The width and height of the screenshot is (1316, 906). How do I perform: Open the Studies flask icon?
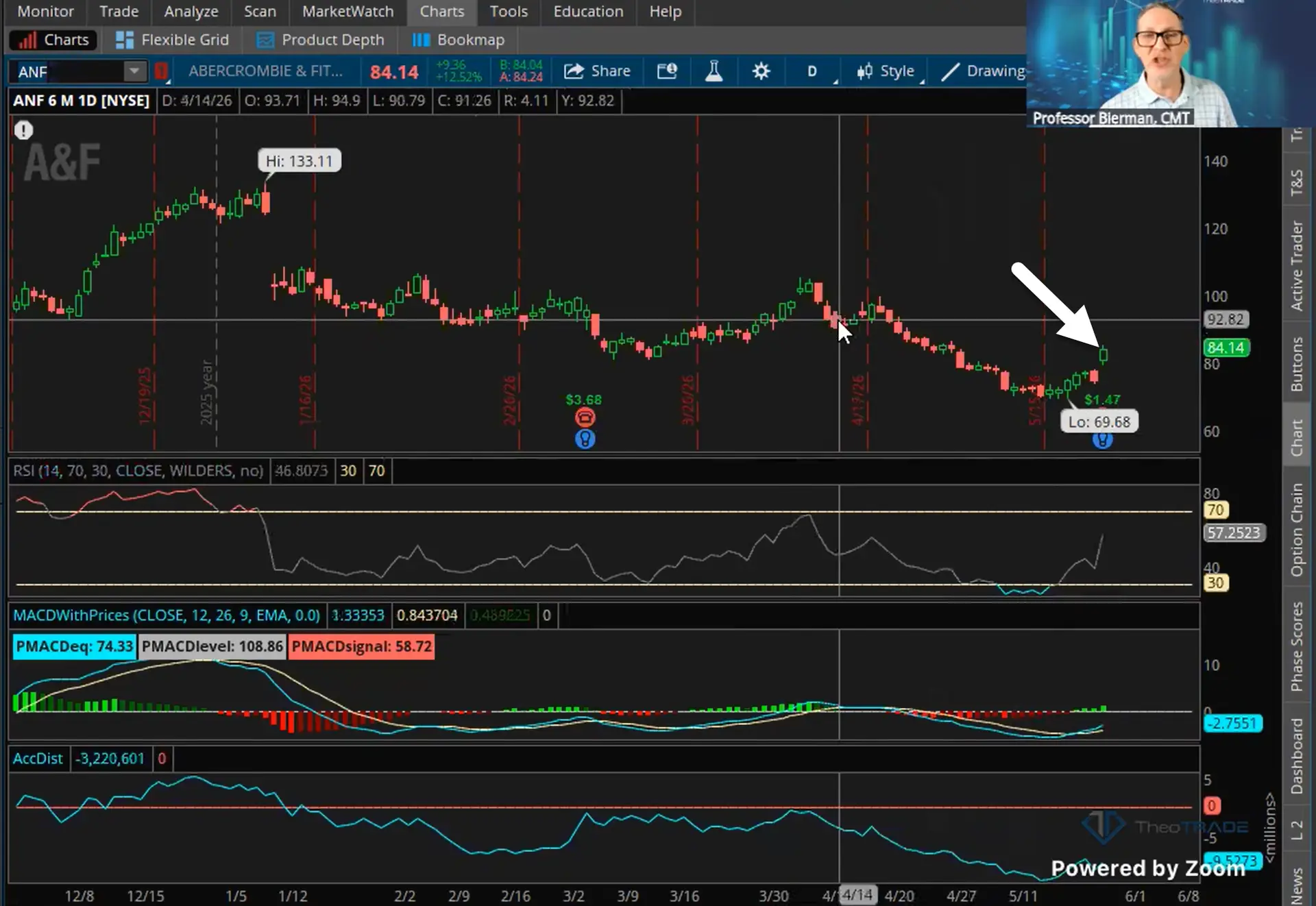coord(714,71)
